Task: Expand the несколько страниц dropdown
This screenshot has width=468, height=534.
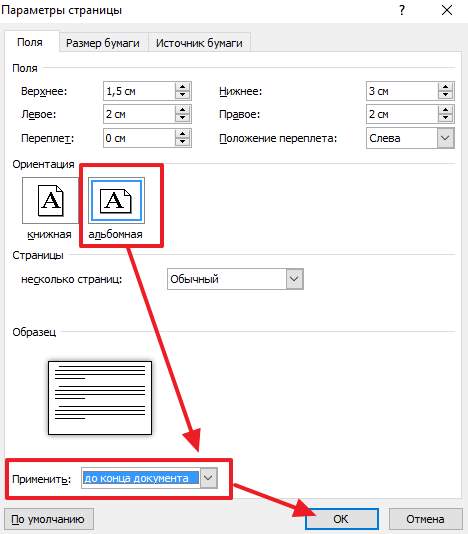Action: click(x=294, y=279)
